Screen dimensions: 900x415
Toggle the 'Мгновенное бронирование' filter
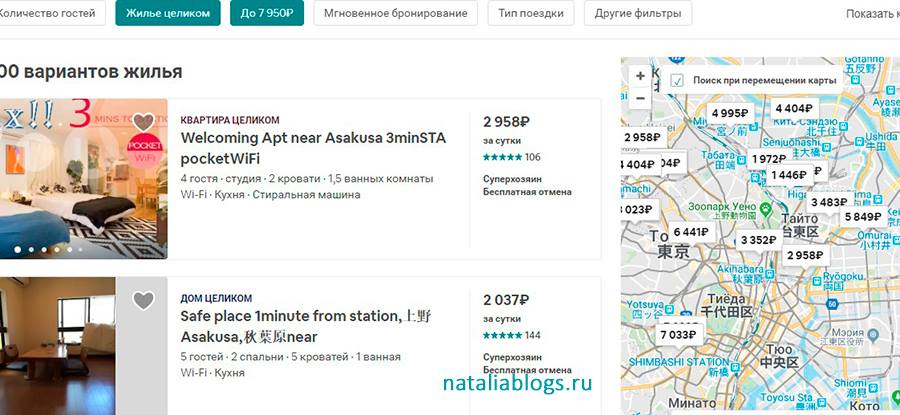(x=395, y=14)
